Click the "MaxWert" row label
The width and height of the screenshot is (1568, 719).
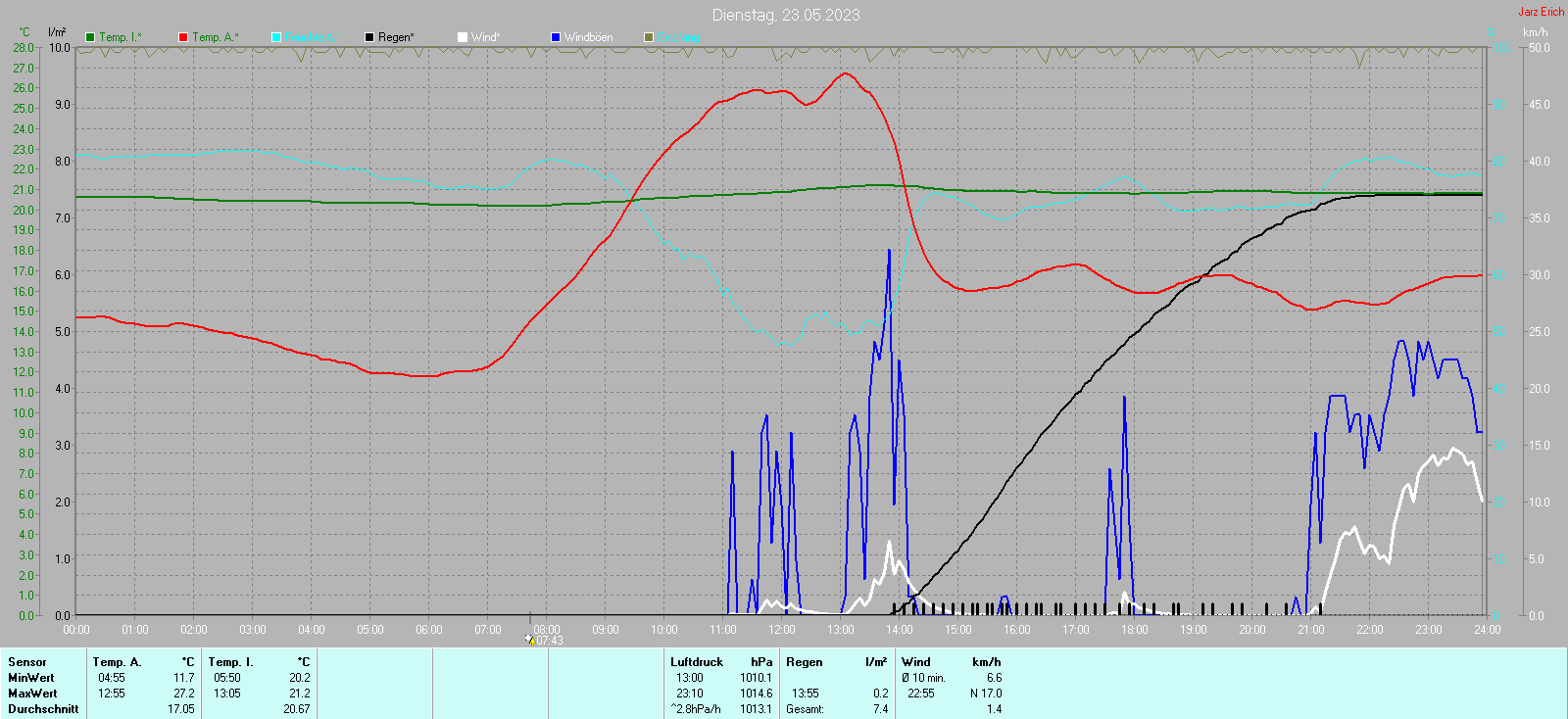tap(32, 694)
